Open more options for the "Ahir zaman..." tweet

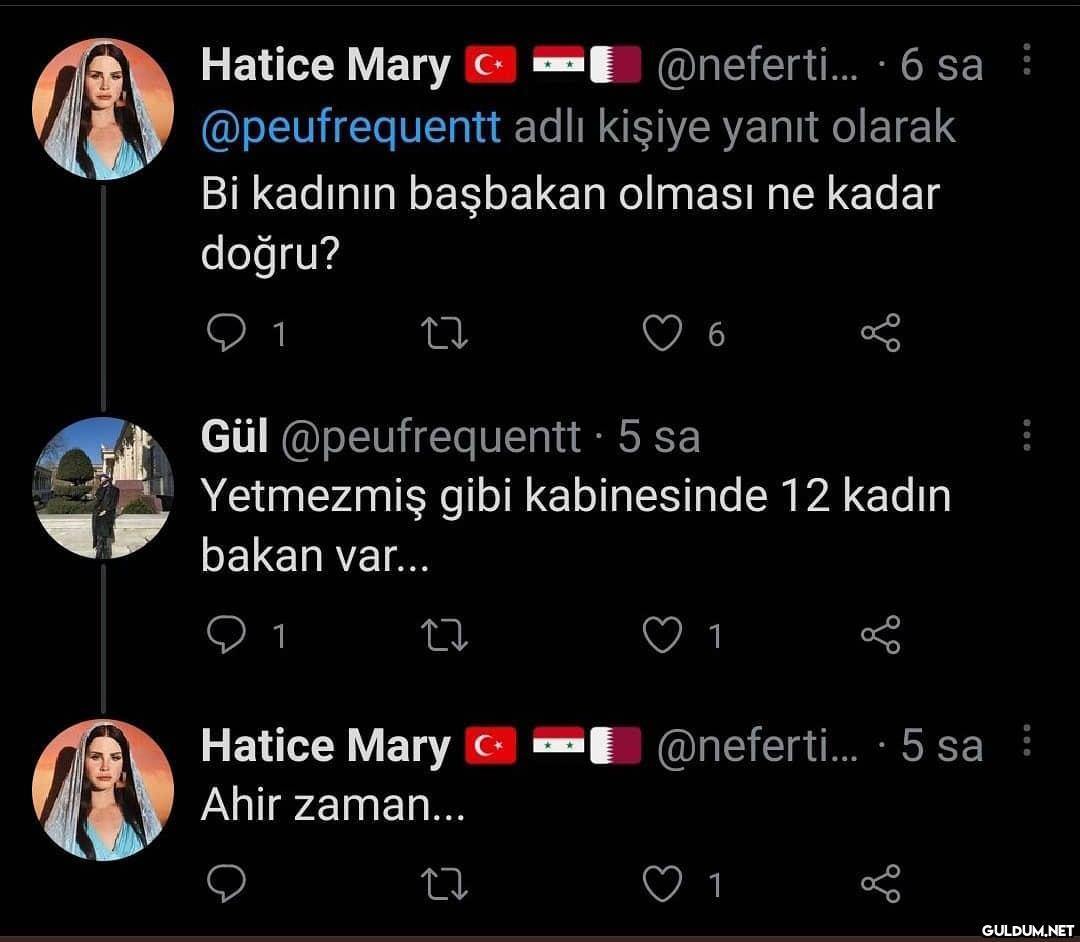1025,742
